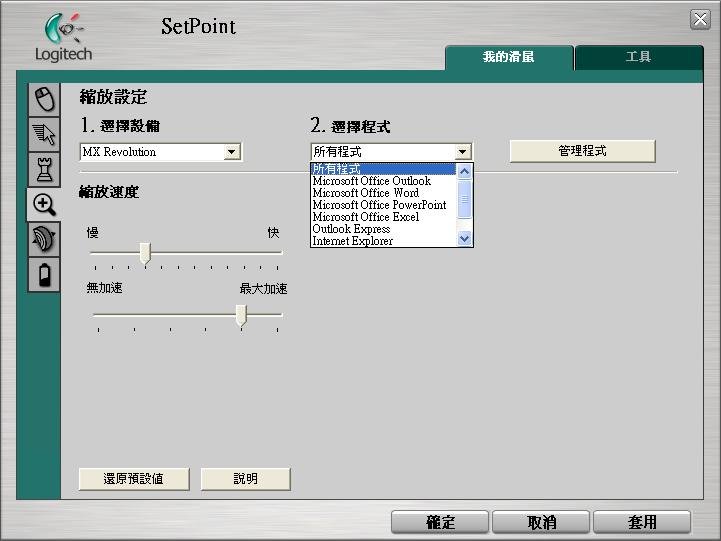Viewport: 721px width, 541px height.
Task: Choose Internet Explorer from list
Action: click(383, 241)
